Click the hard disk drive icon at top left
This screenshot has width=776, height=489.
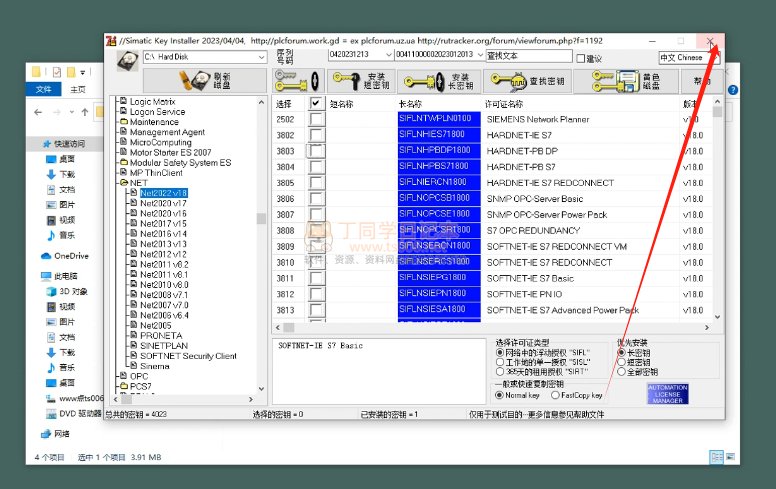tap(127, 60)
